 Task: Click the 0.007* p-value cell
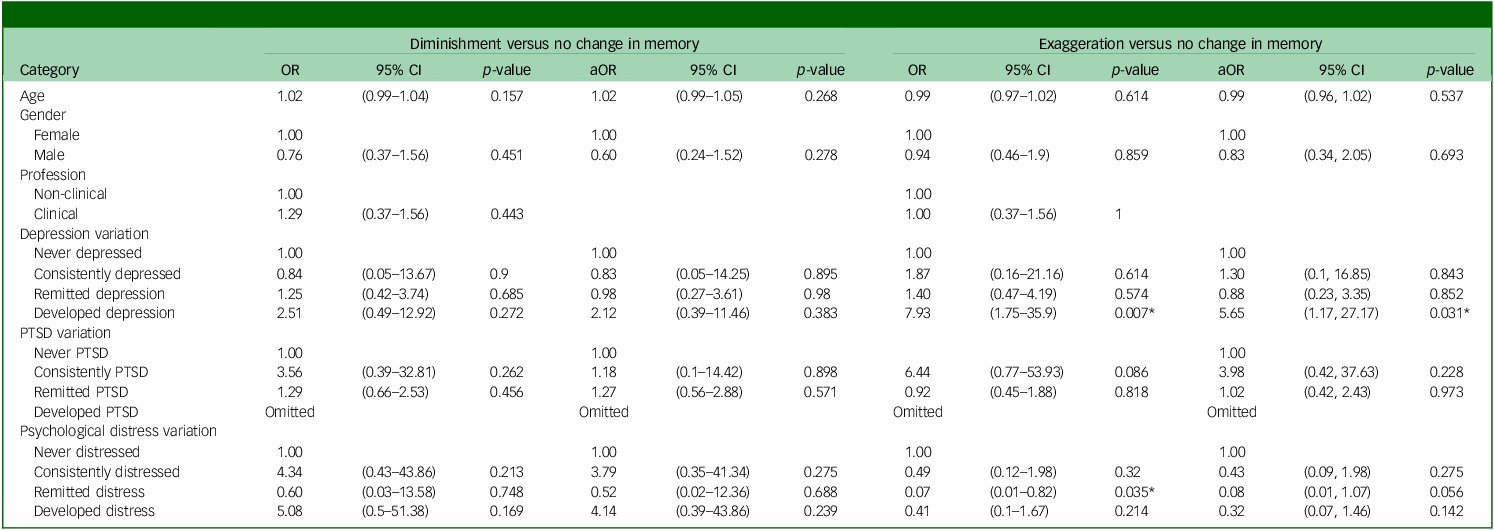point(1135,313)
